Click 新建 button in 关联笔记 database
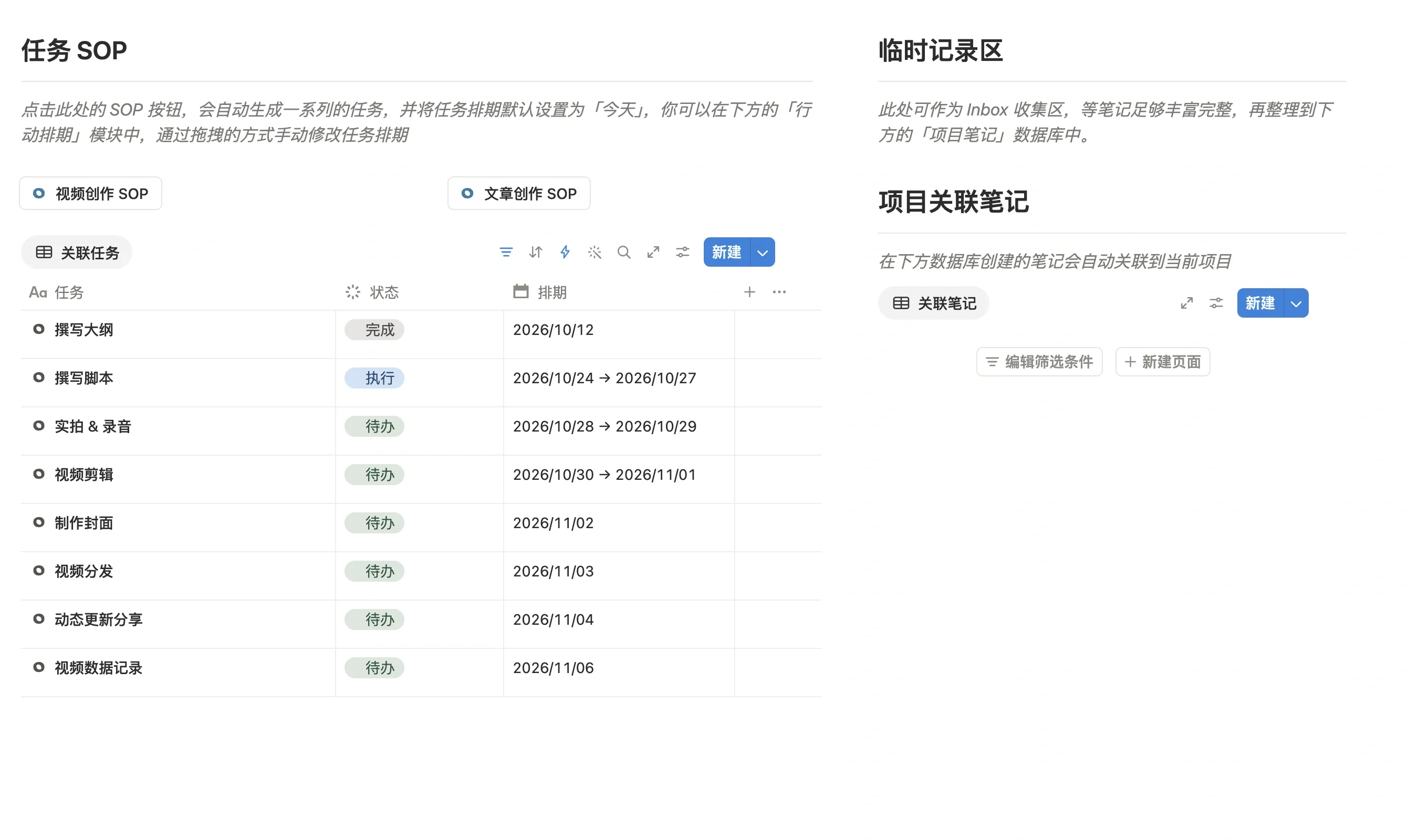Viewport: 1418px width, 840px height. pyautogui.click(x=1260, y=303)
